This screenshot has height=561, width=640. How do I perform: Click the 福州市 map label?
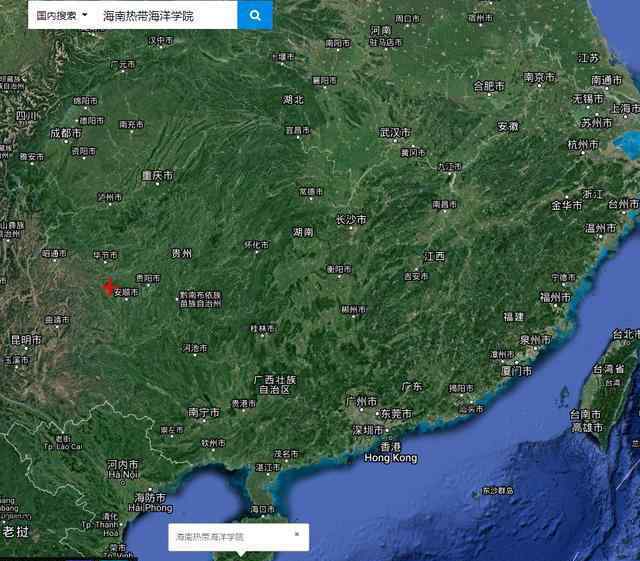point(555,297)
